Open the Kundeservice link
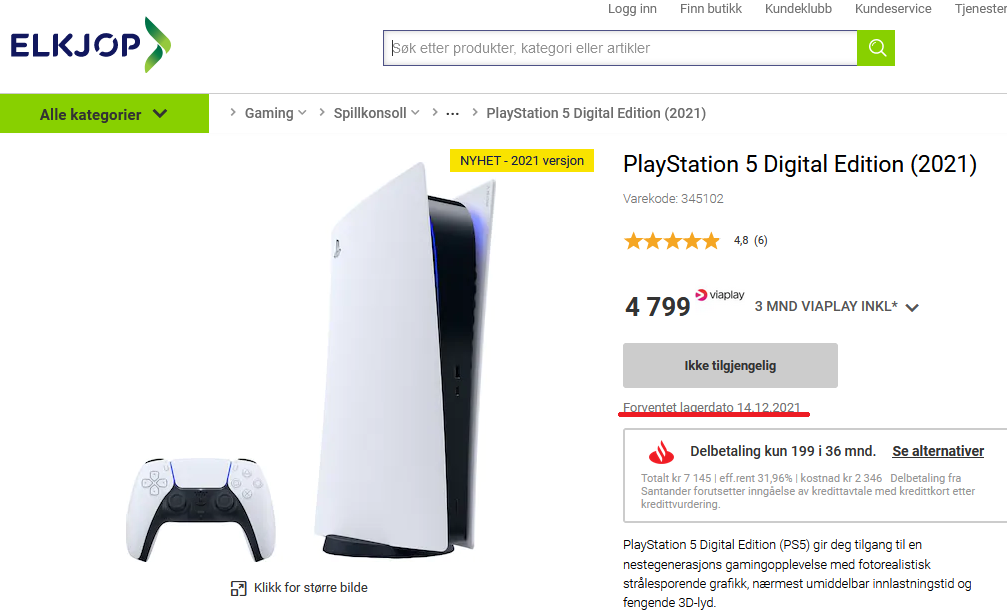The width and height of the screenshot is (1007, 613). (x=893, y=8)
